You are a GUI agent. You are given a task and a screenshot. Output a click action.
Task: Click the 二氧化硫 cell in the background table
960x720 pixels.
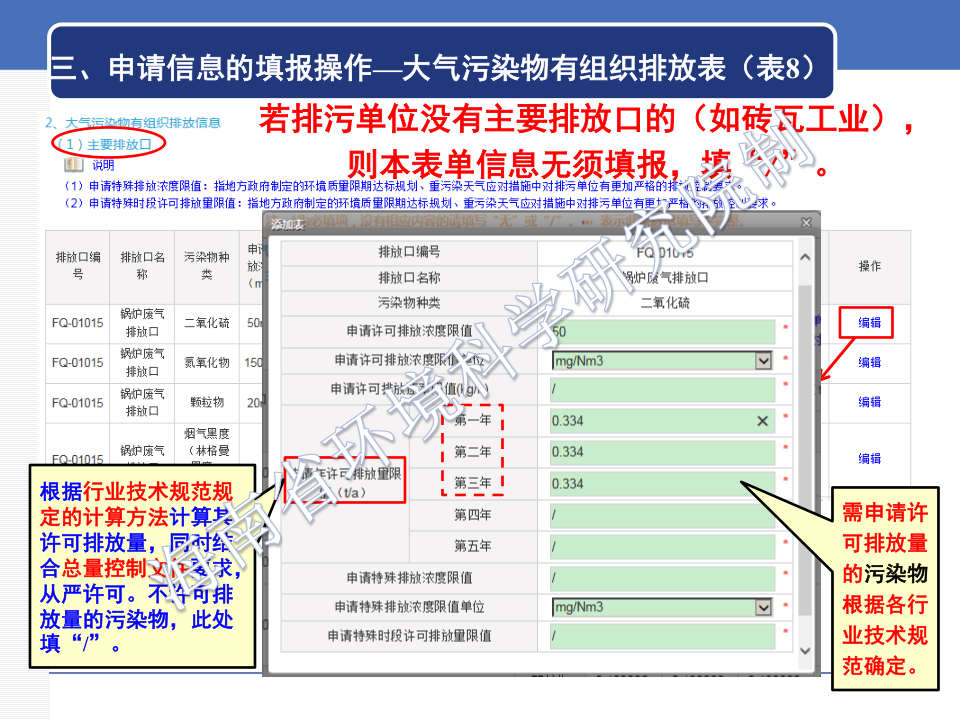[207, 323]
